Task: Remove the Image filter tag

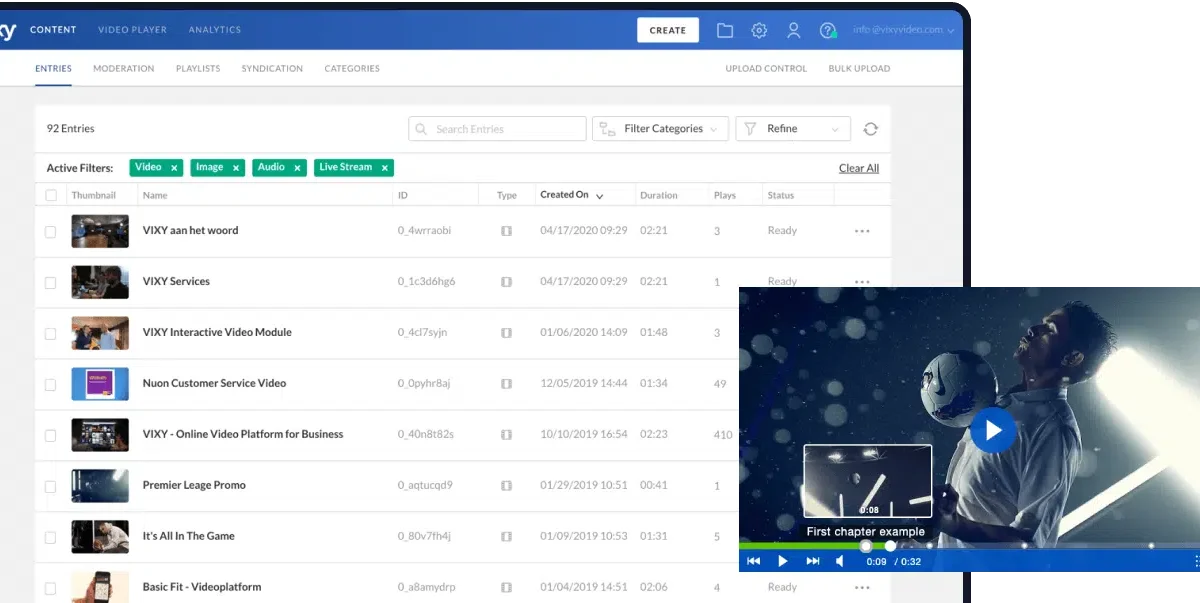Action: [x=236, y=168]
